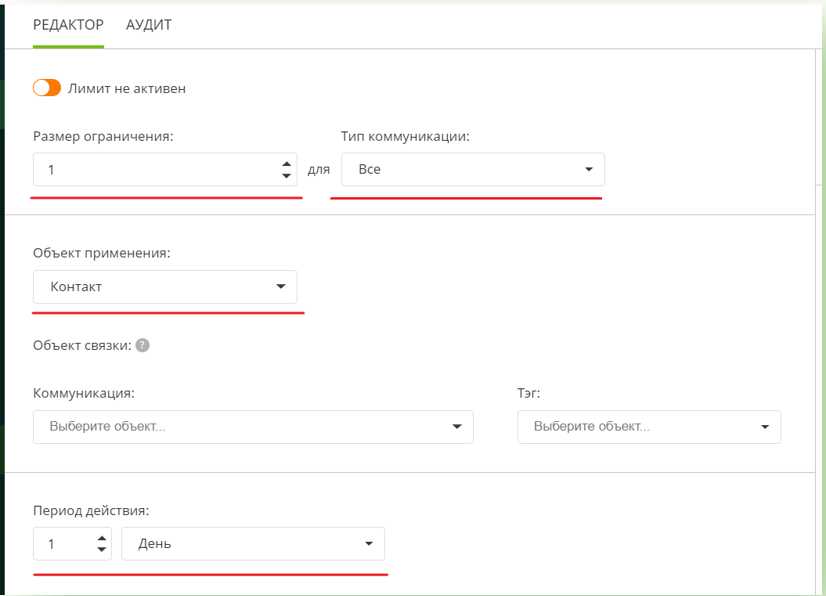Open the 'Тип коммуникации' dropdown
Screen dimensions: 826x596
(x=460, y=170)
